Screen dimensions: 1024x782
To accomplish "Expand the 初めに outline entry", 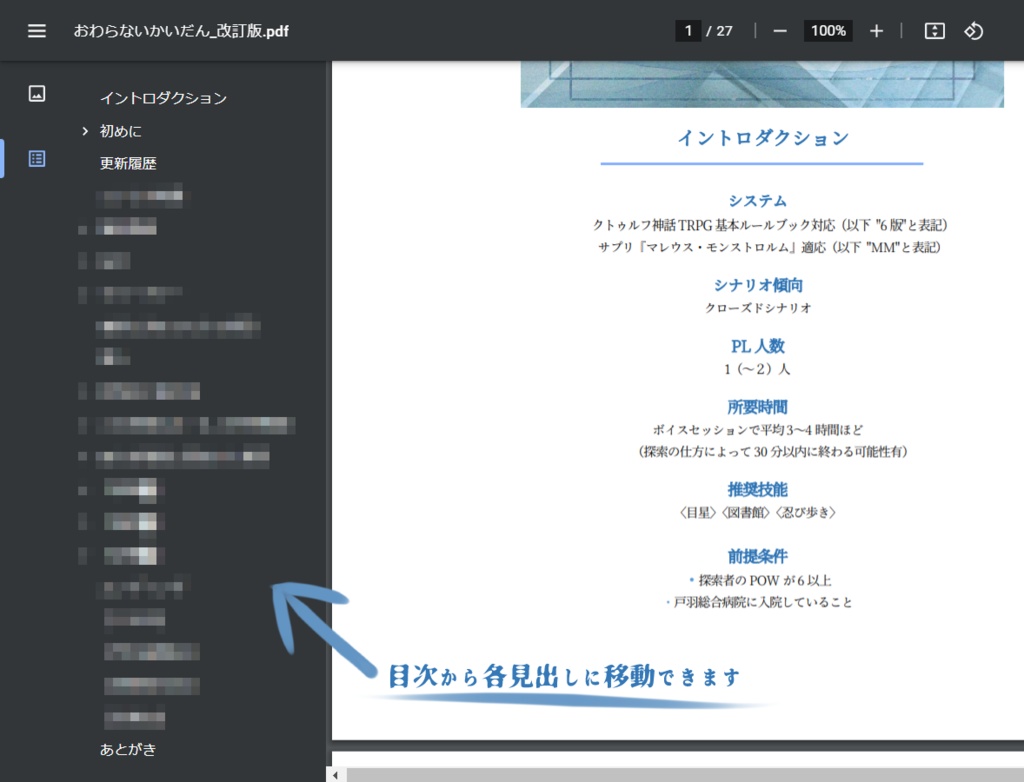I will tap(84, 130).
